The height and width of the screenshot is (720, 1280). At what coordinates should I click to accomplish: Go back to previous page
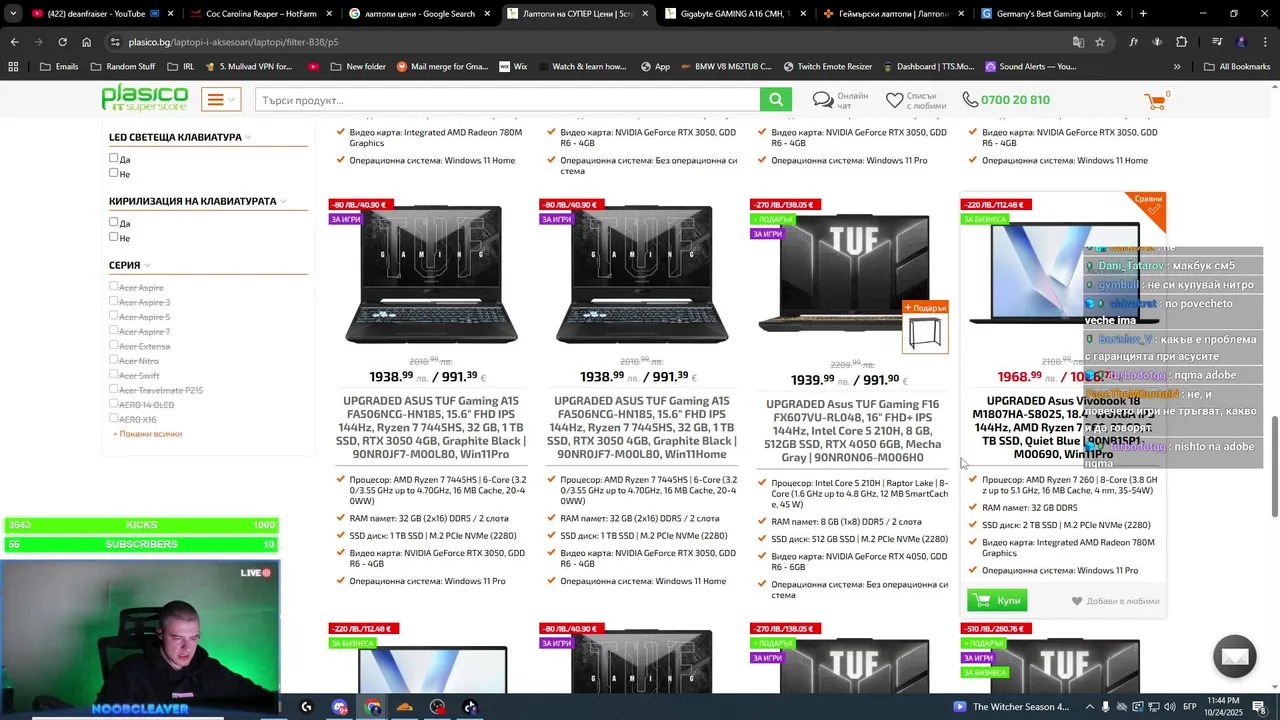(x=14, y=42)
